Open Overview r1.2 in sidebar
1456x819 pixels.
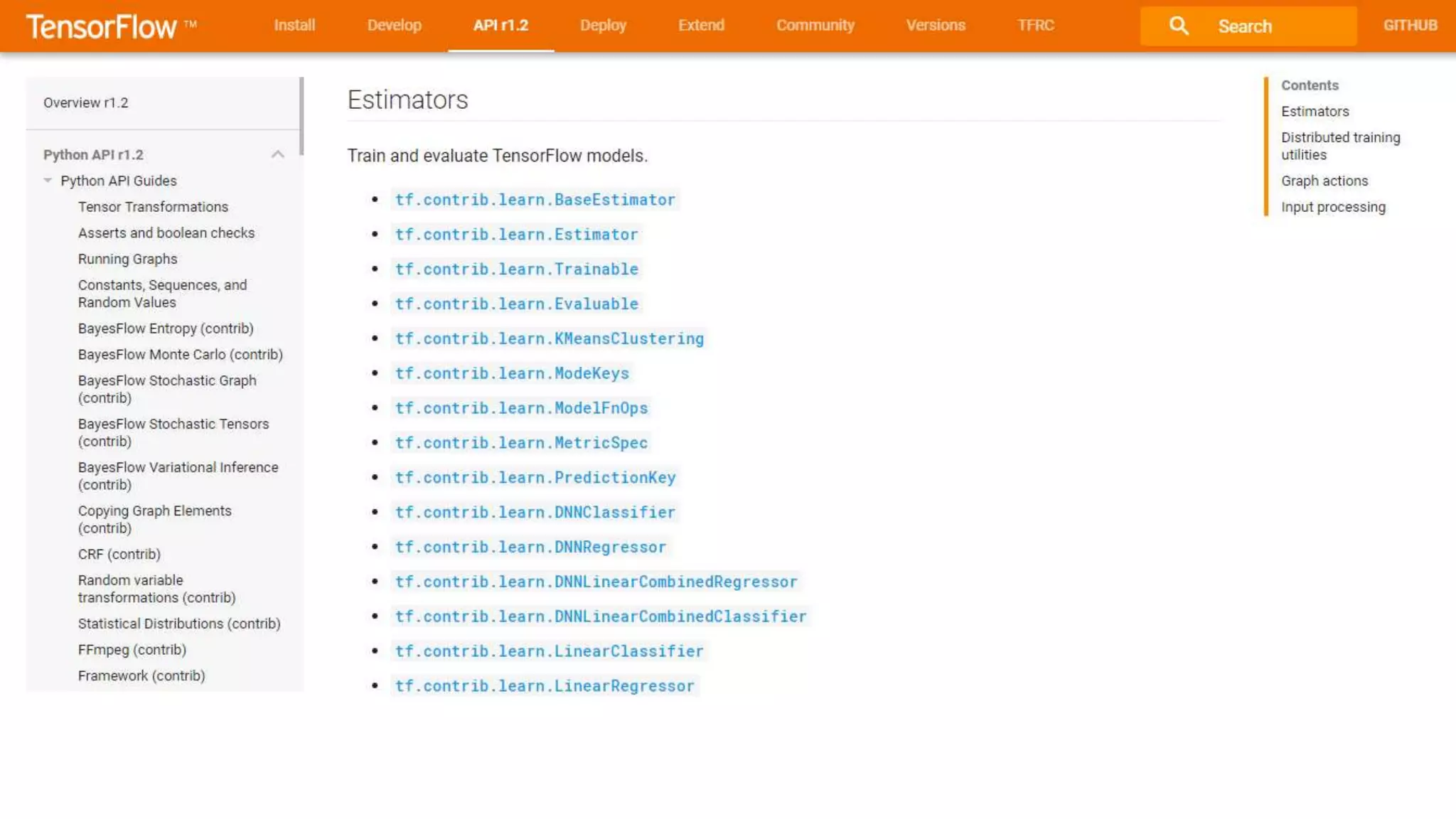click(85, 102)
